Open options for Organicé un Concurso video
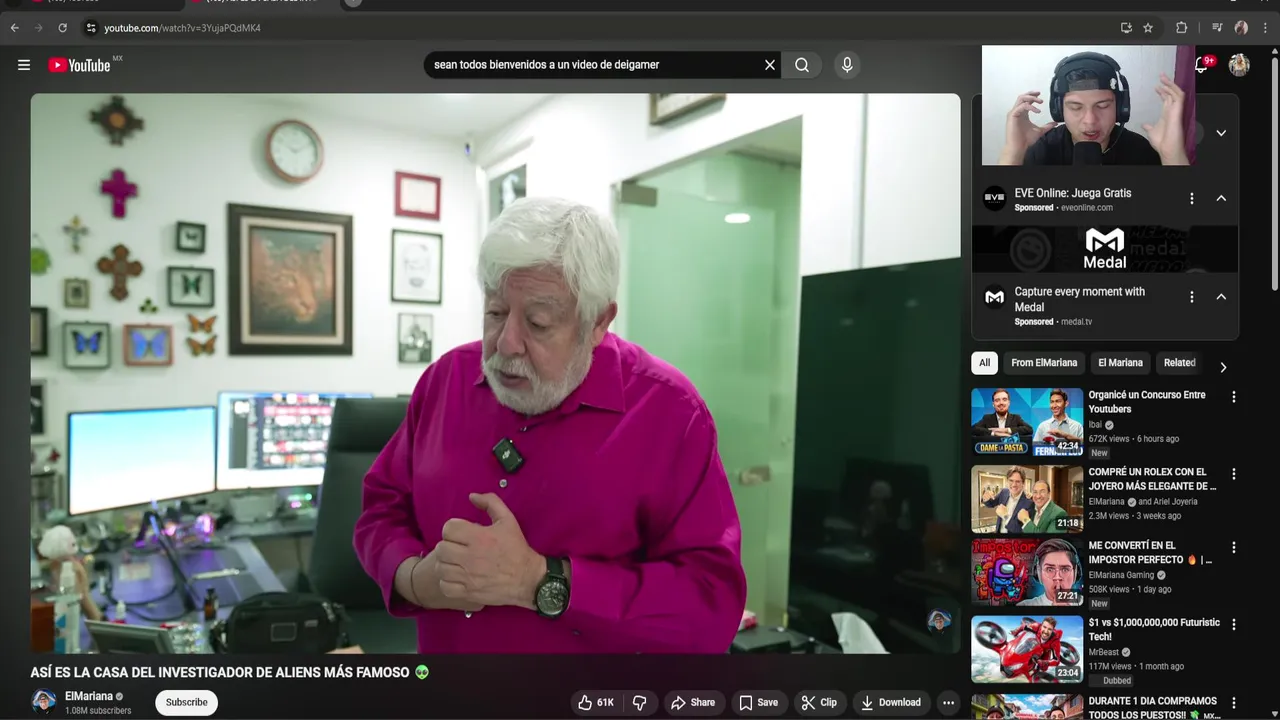1280x720 pixels. coord(1233,397)
